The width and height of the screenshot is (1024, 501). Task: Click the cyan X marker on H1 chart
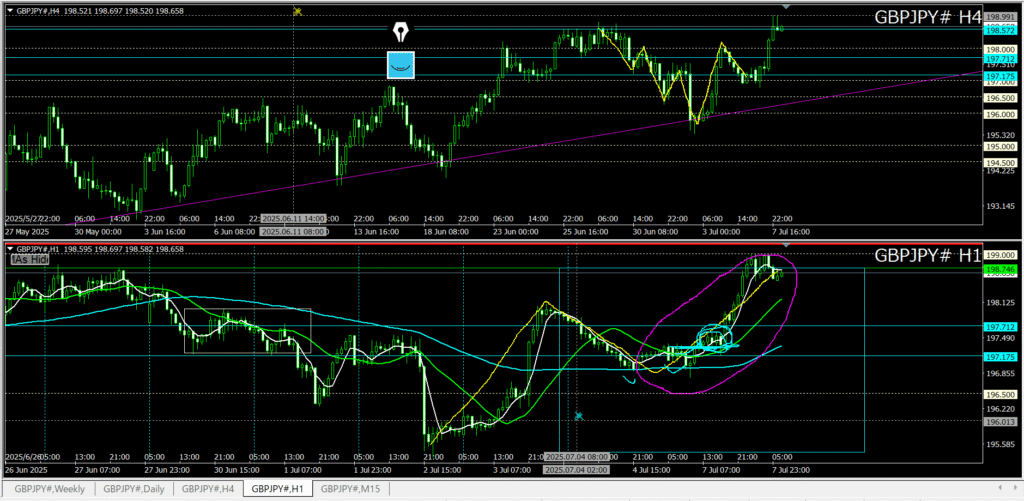coord(578,415)
